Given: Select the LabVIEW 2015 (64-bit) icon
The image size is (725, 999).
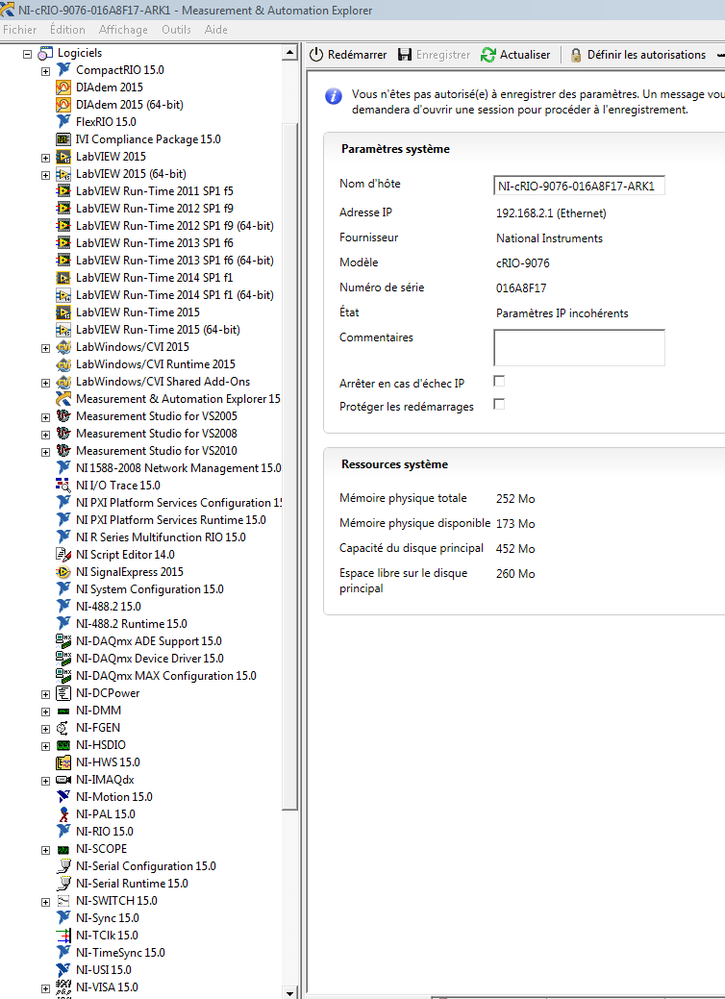Looking at the screenshot, I should point(63,173).
